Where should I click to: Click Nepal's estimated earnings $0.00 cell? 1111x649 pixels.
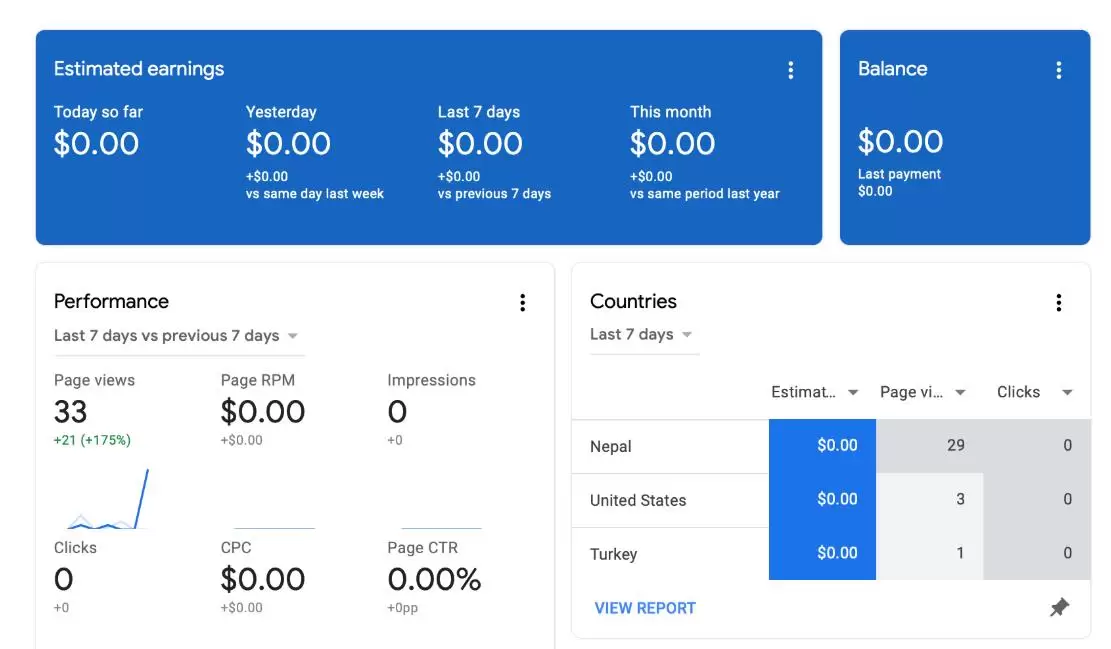(x=823, y=446)
